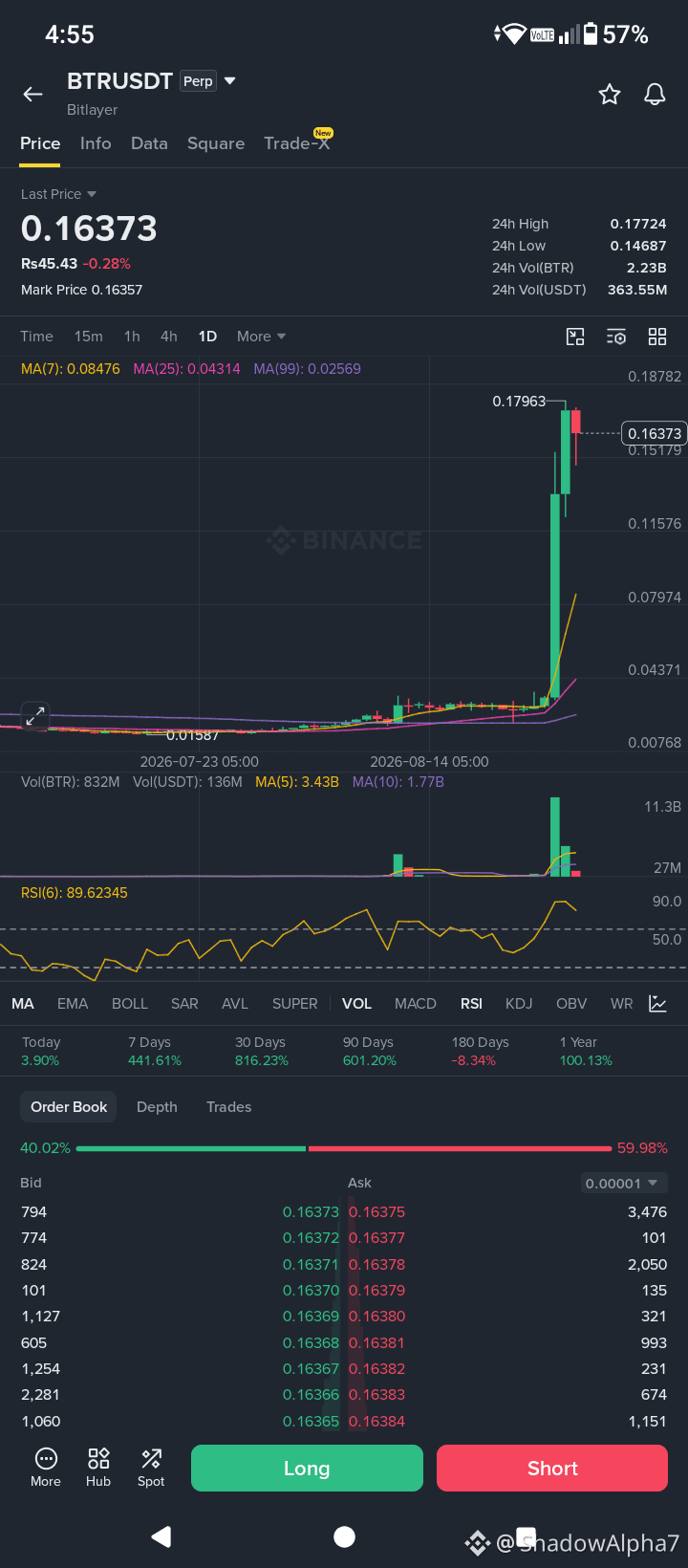Image resolution: width=688 pixels, height=1568 pixels.
Task: Tap the 180 Days -8.34% performance
Action: click(480, 1052)
